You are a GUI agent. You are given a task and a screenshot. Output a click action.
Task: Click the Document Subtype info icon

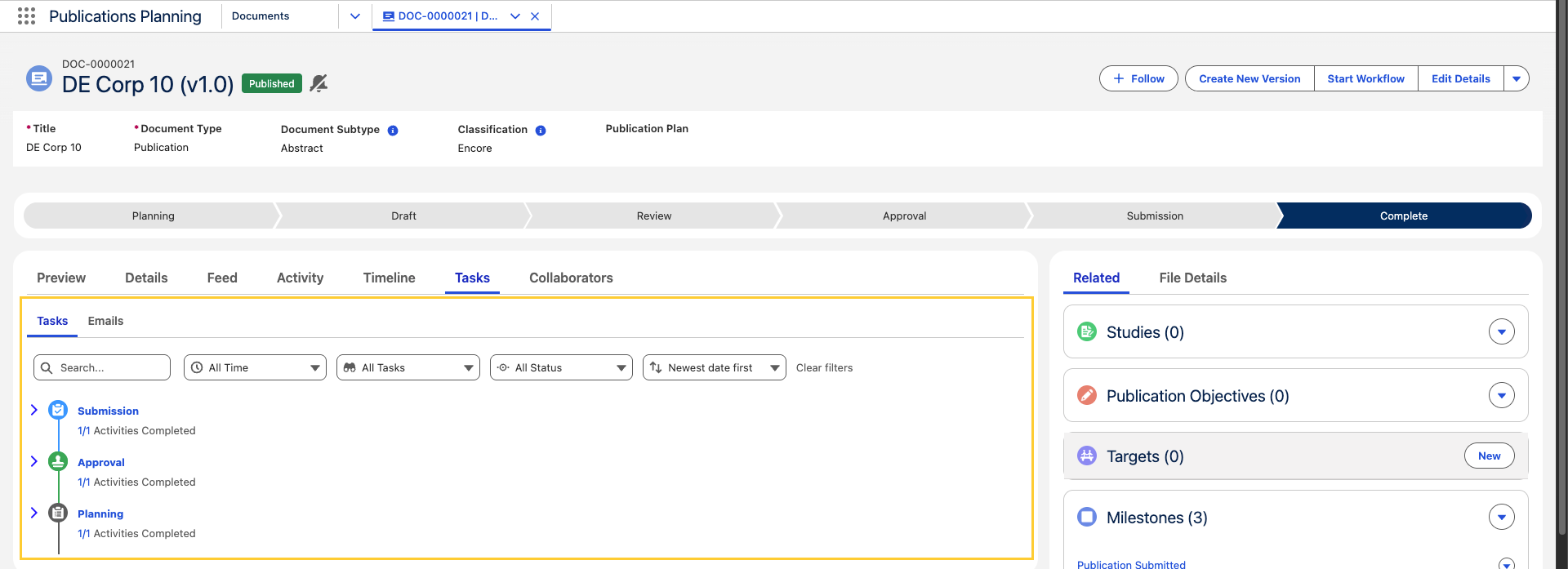point(393,131)
